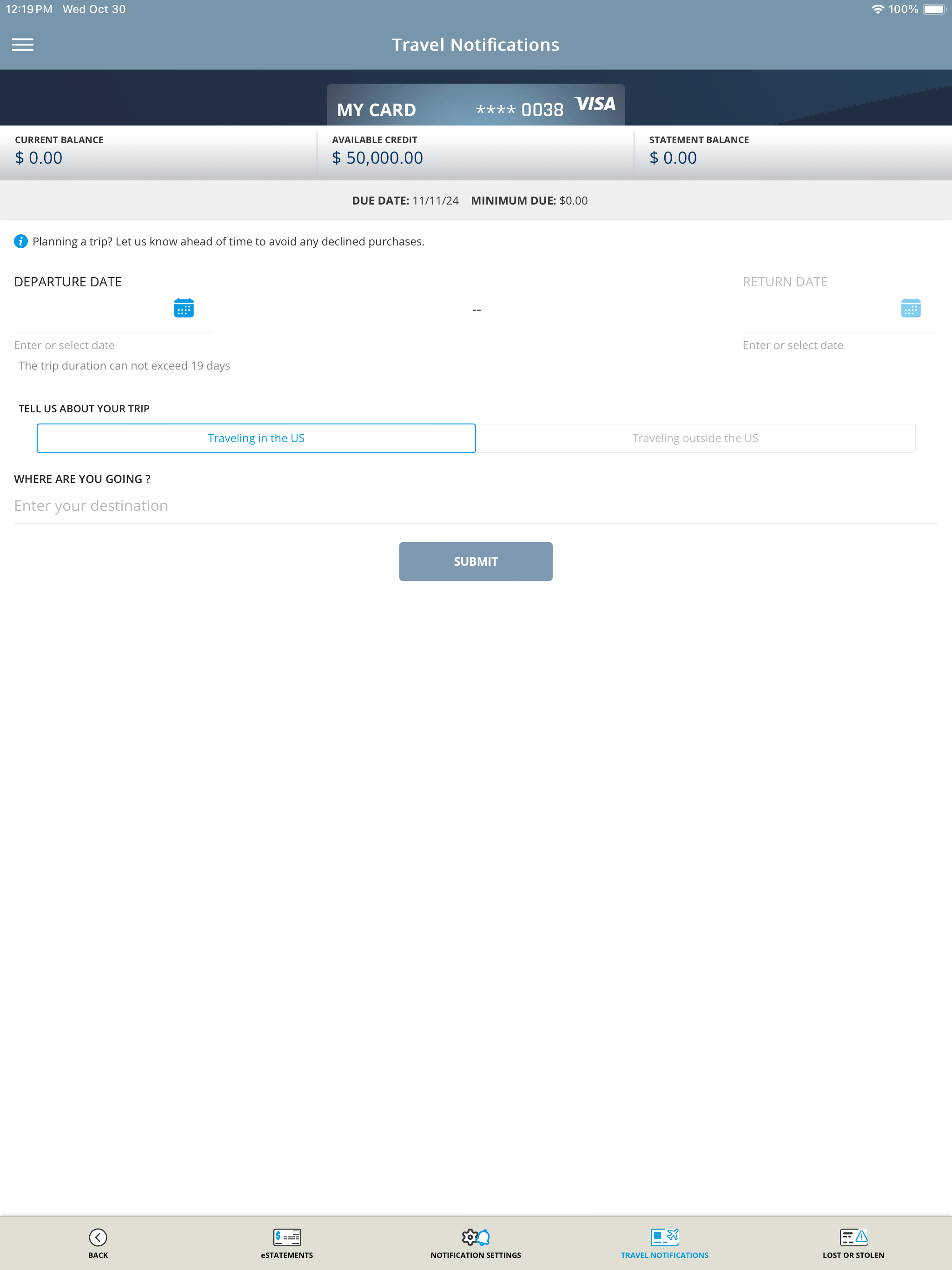The width and height of the screenshot is (952, 1270).
Task: Open departure date calendar picker
Action: (184, 308)
